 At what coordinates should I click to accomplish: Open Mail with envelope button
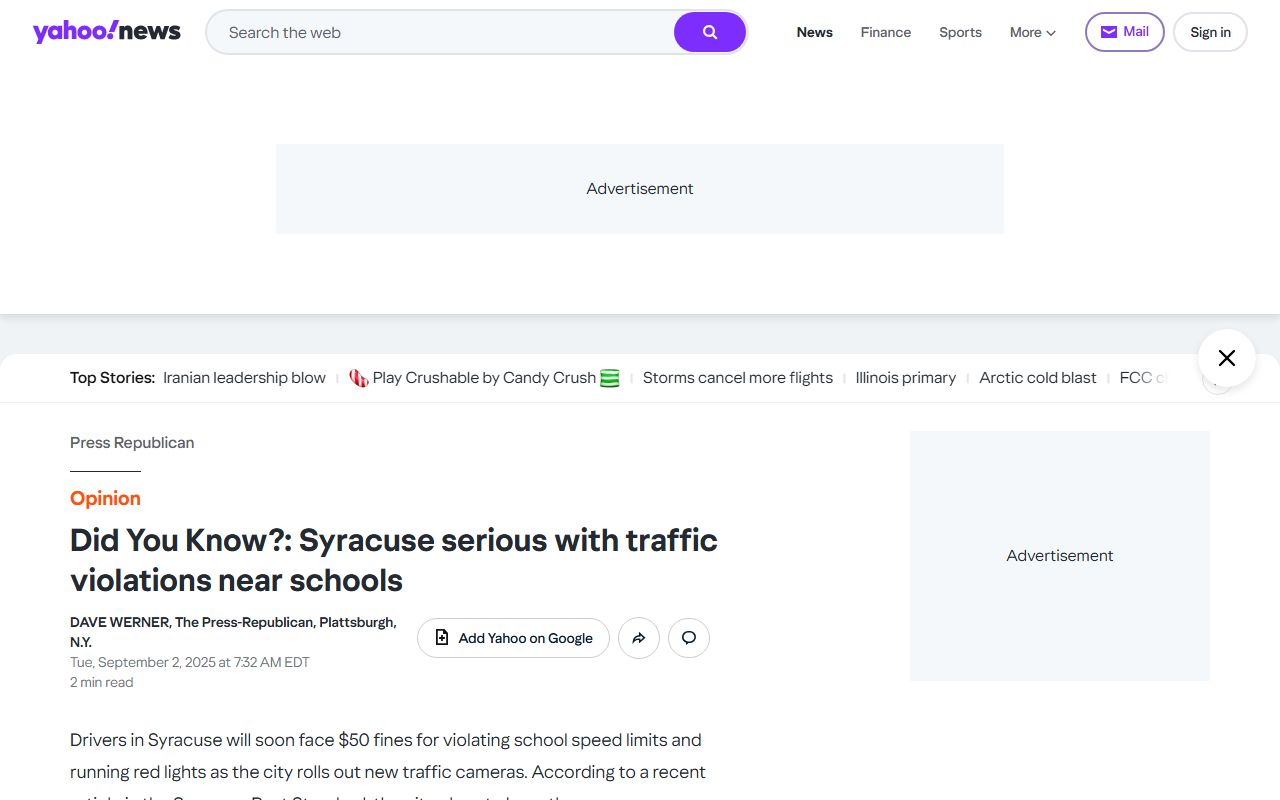click(x=1125, y=32)
